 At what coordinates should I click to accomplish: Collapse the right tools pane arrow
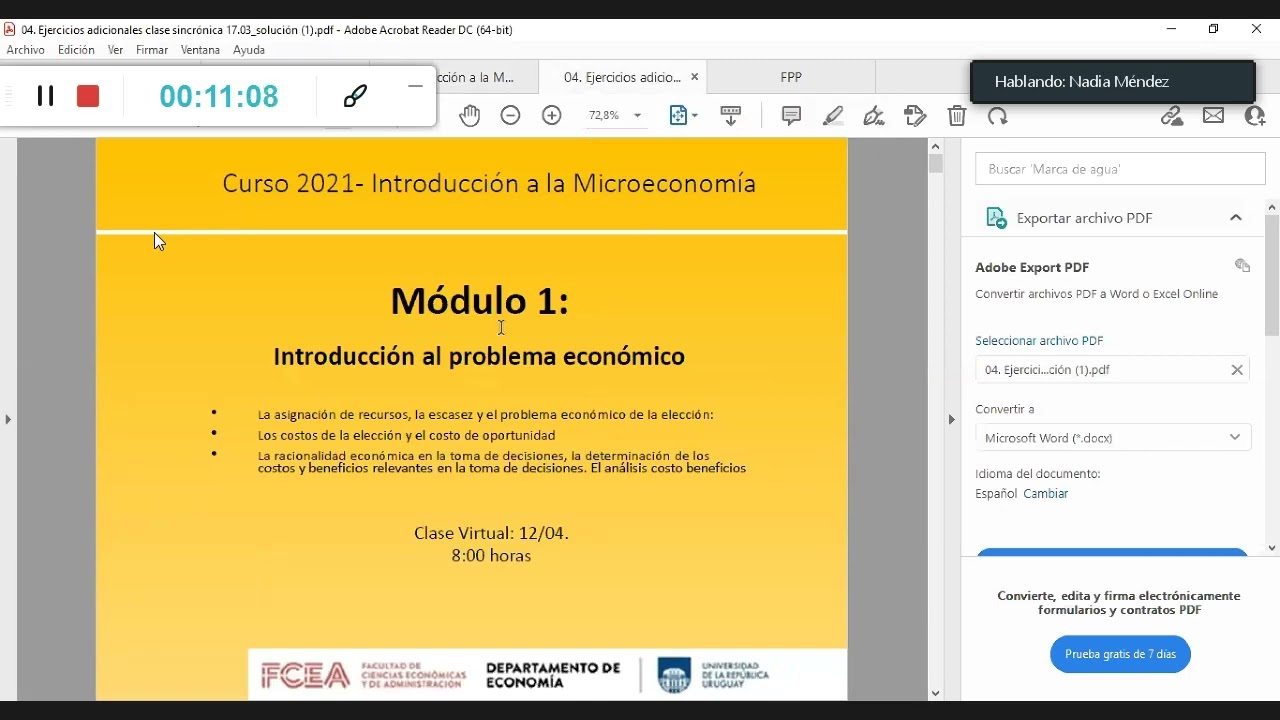click(951, 419)
